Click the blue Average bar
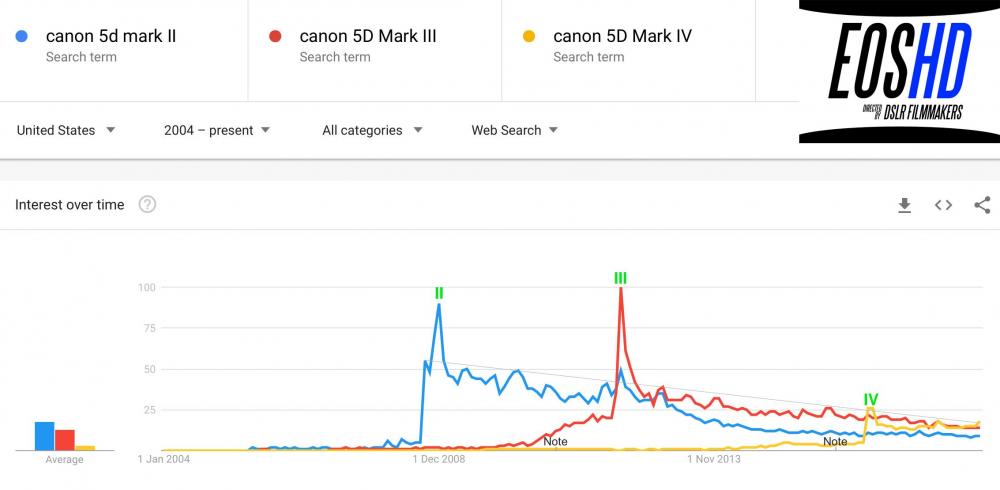The height and width of the screenshot is (490, 1000). 44,436
